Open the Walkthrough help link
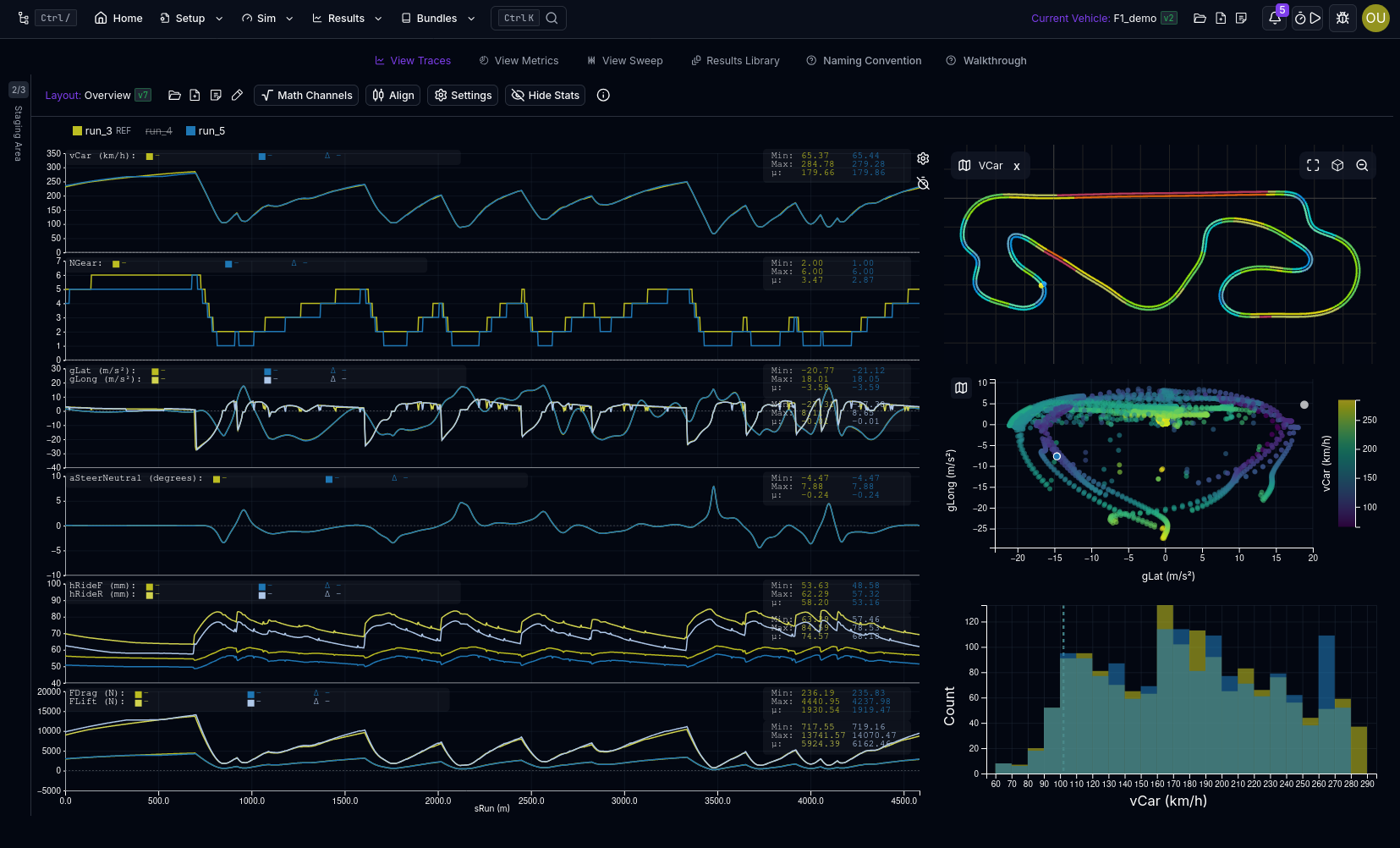The image size is (1400, 848). [x=986, y=60]
